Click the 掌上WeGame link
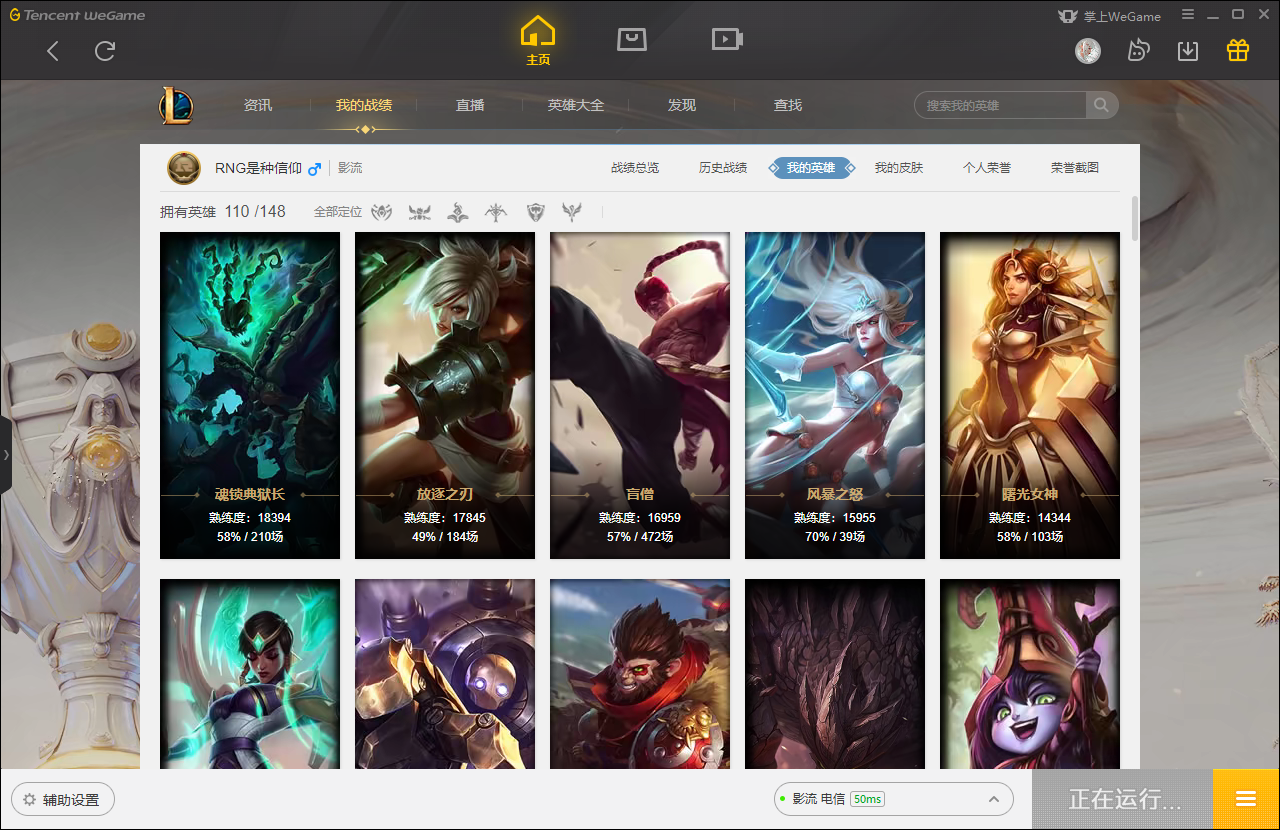The height and width of the screenshot is (830, 1280). 1124,16
